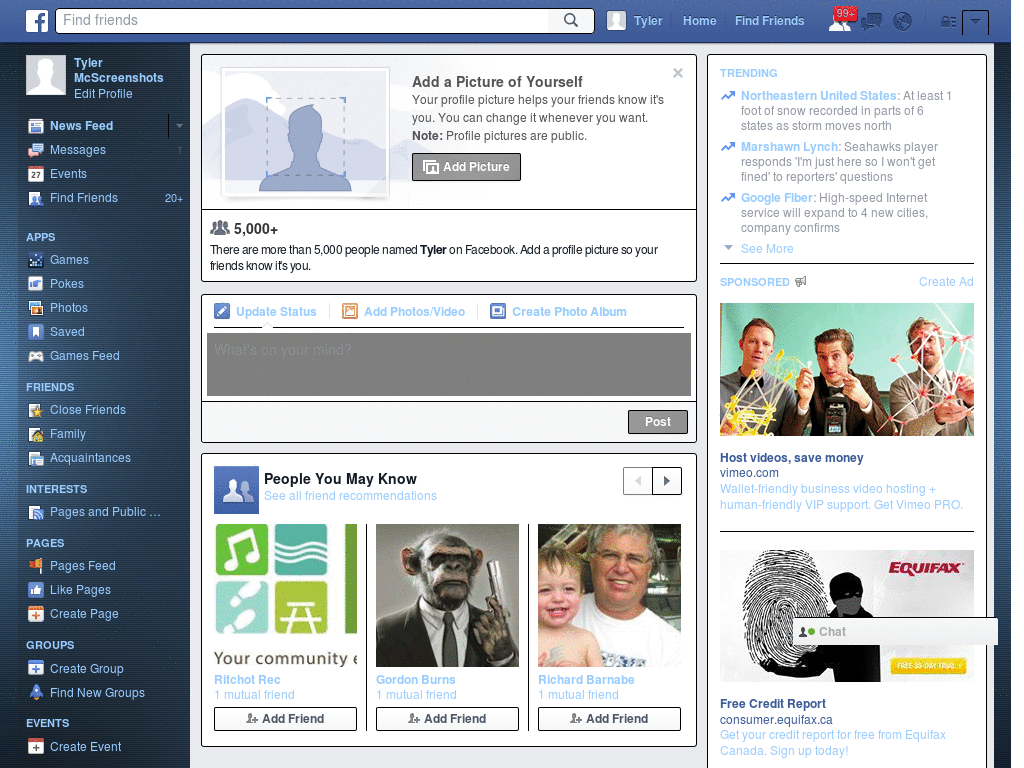Click the Find friends search field

pos(304,20)
